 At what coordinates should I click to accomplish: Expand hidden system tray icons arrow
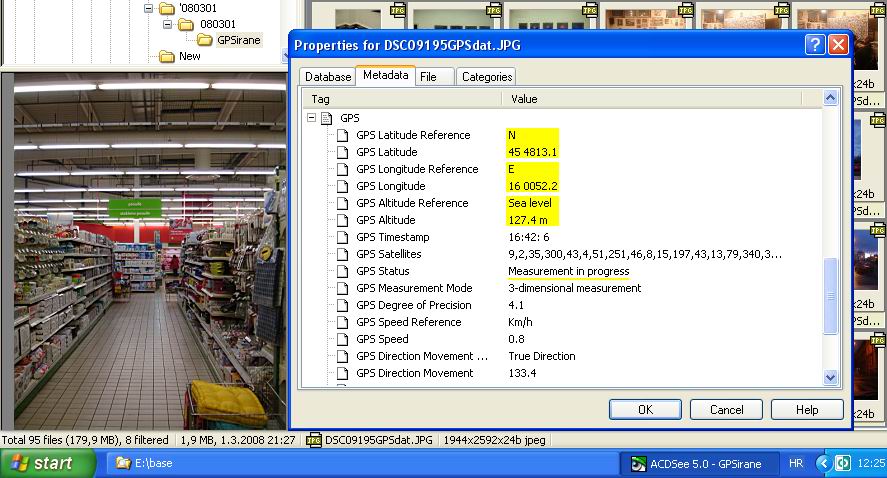(824, 463)
